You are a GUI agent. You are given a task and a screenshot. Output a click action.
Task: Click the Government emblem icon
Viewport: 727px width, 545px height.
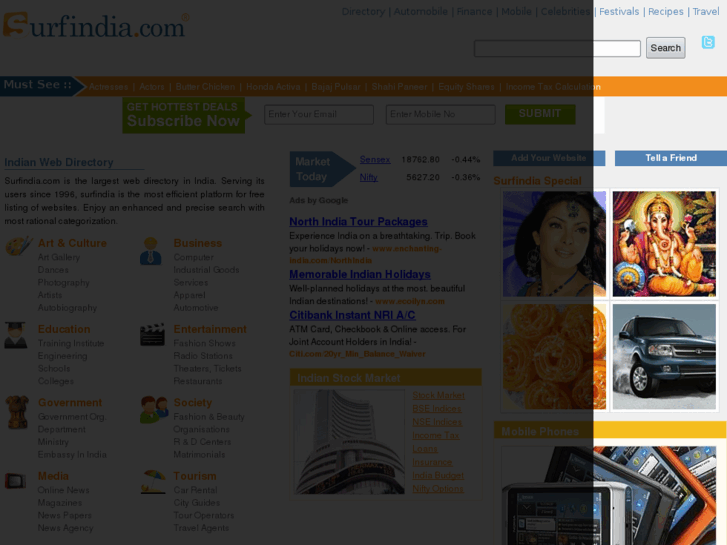17,412
